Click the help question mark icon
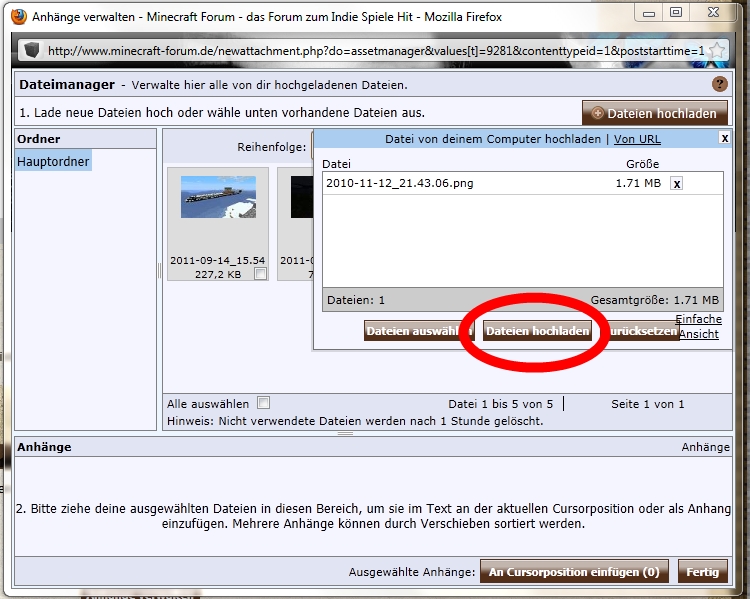The height and width of the screenshot is (599, 750). tap(719, 85)
